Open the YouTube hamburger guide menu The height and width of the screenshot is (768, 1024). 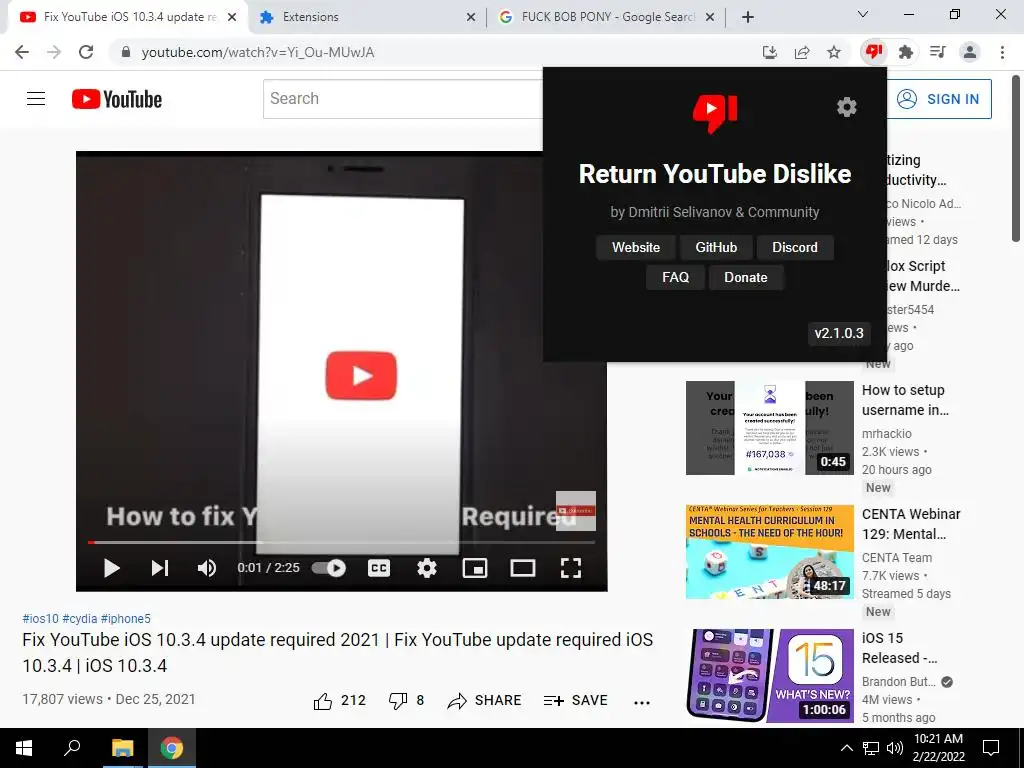click(36, 99)
